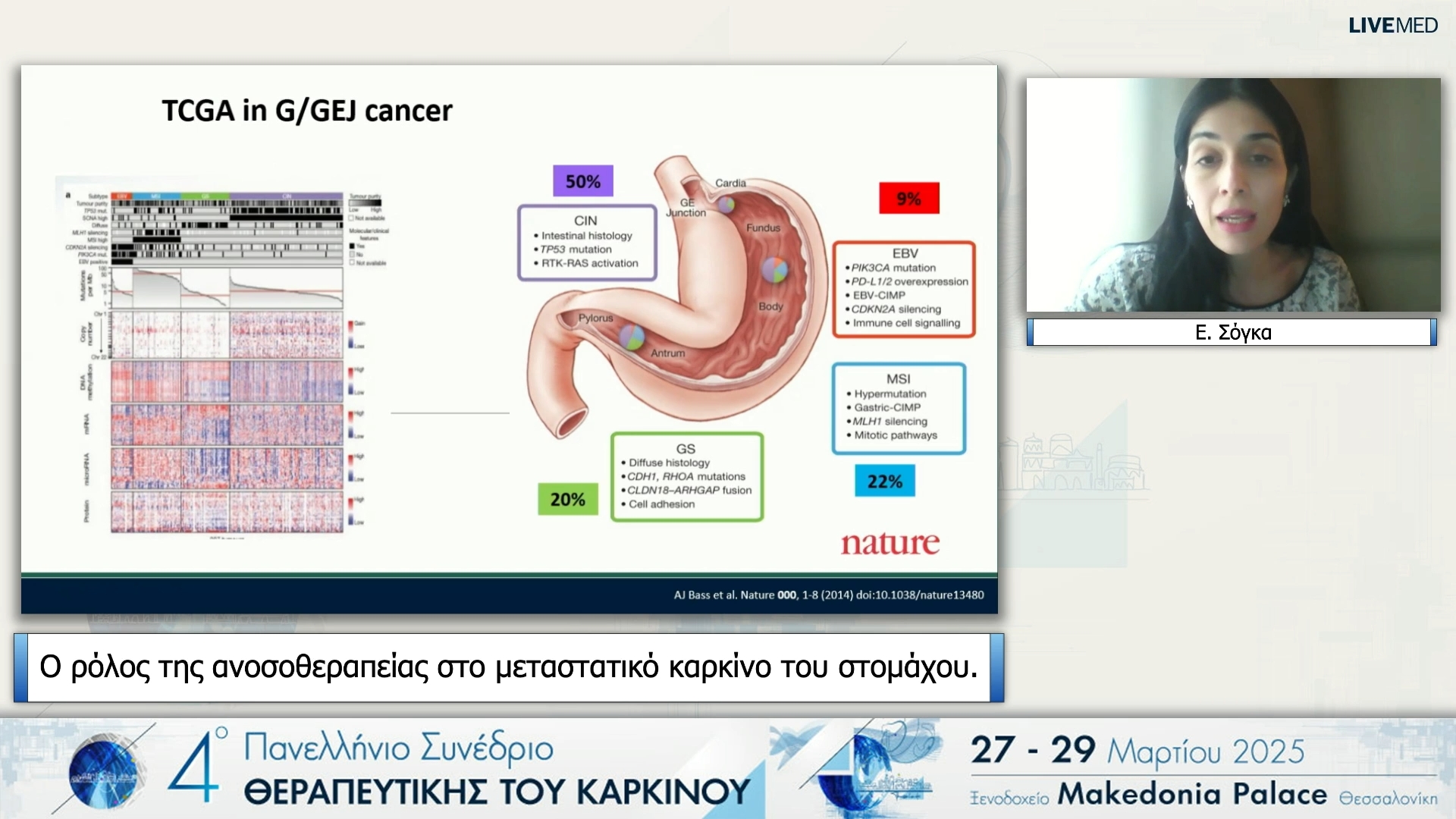Expand the CIN feature box
The width and height of the screenshot is (1456, 819).
coord(586,243)
